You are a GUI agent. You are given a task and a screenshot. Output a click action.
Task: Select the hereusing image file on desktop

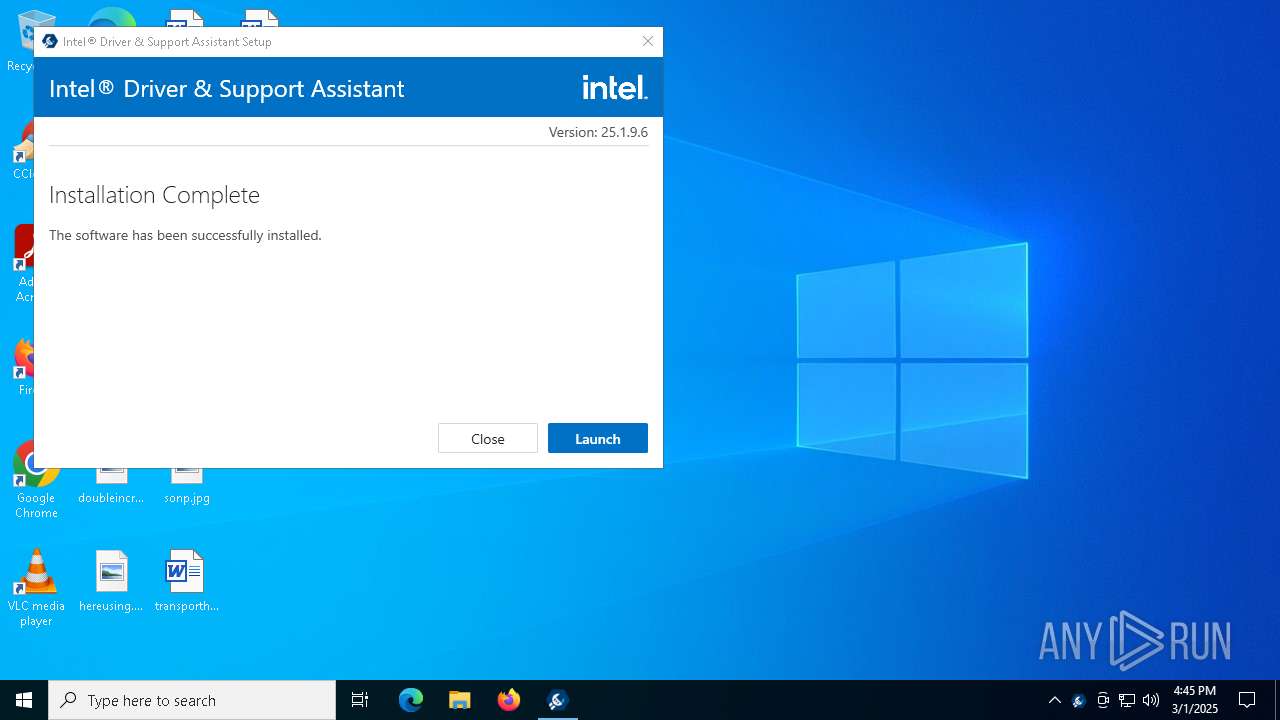pyautogui.click(x=111, y=581)
